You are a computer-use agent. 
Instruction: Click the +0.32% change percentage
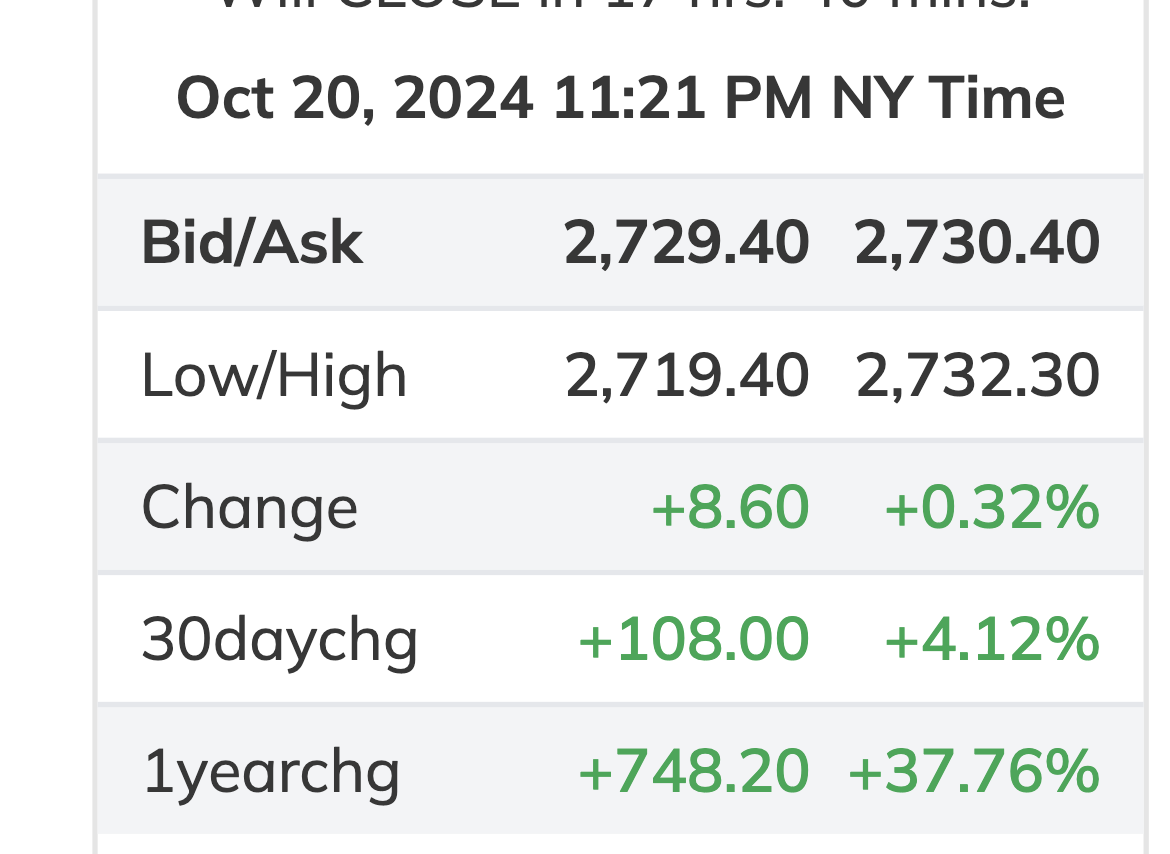click(x=991, y=507)
